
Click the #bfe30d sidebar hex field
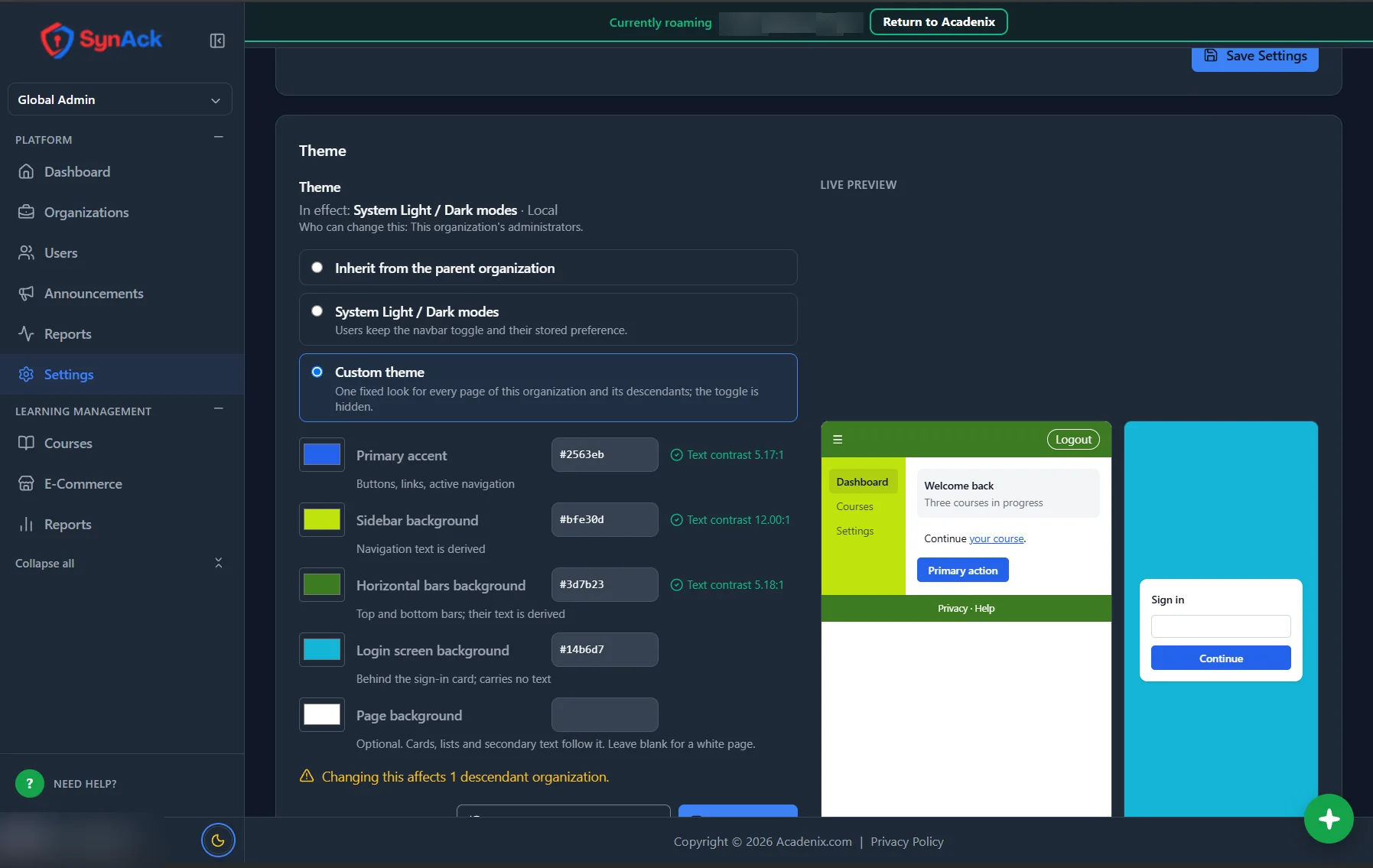[604, 519]
